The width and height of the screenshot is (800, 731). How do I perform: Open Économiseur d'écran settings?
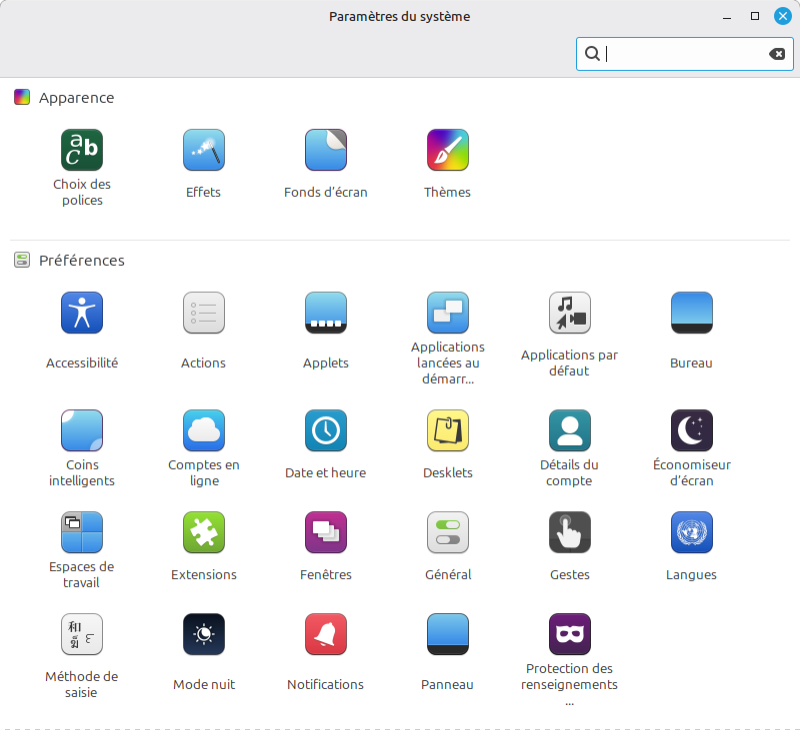[x=691, y=430]
